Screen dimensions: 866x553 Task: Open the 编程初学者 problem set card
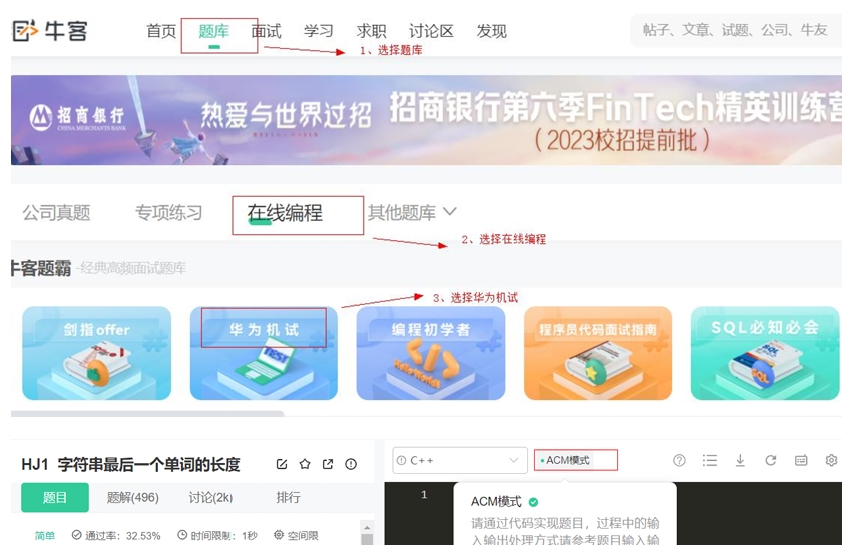(x=431, y=353)
